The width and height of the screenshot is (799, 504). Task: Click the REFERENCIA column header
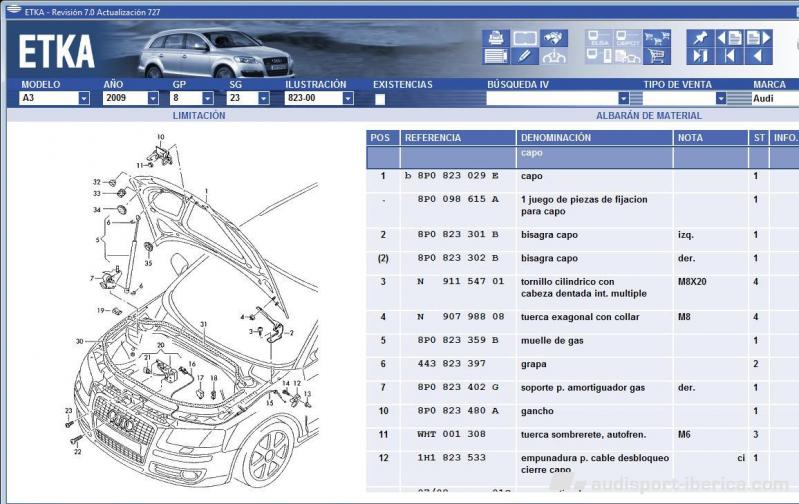(x=458, y=138)
